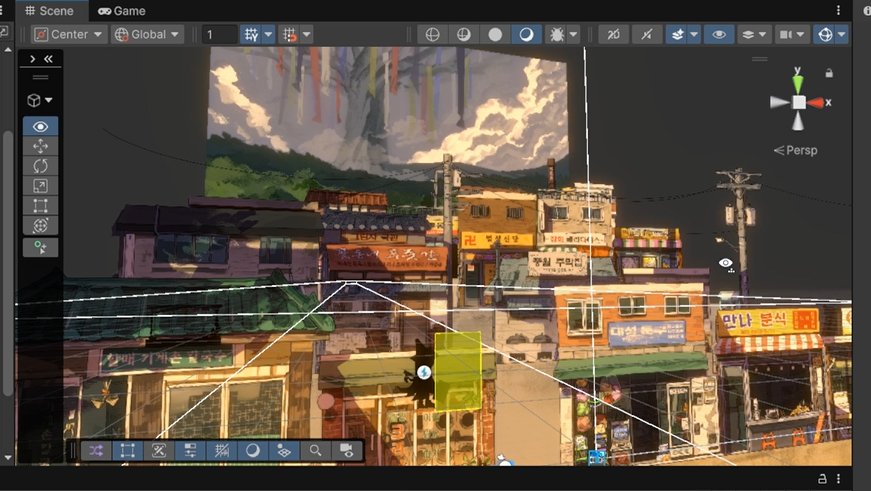This screenshot has width=871, height=491.
Task: Click the up arrow of left panel scrollbar
Action: pyautogui.click(x=8, y=50)
